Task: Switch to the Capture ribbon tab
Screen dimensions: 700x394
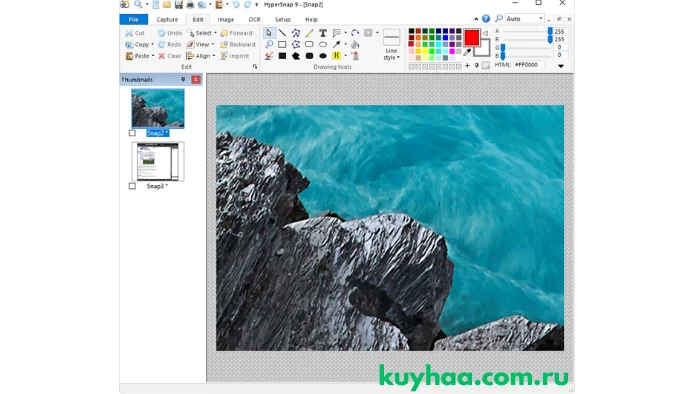Action: pos(167,20)
